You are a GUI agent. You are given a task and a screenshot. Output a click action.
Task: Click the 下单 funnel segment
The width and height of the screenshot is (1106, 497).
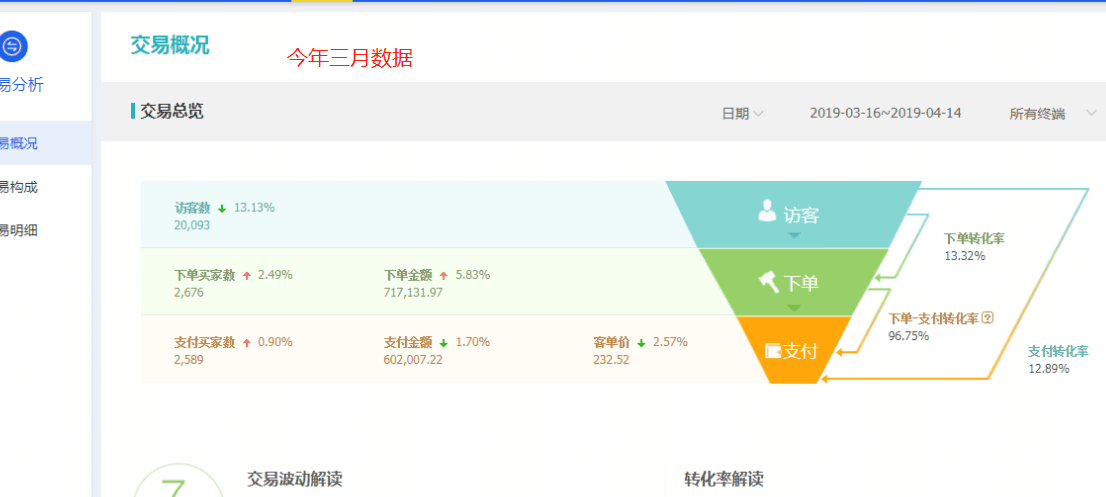tap(794, 282)
